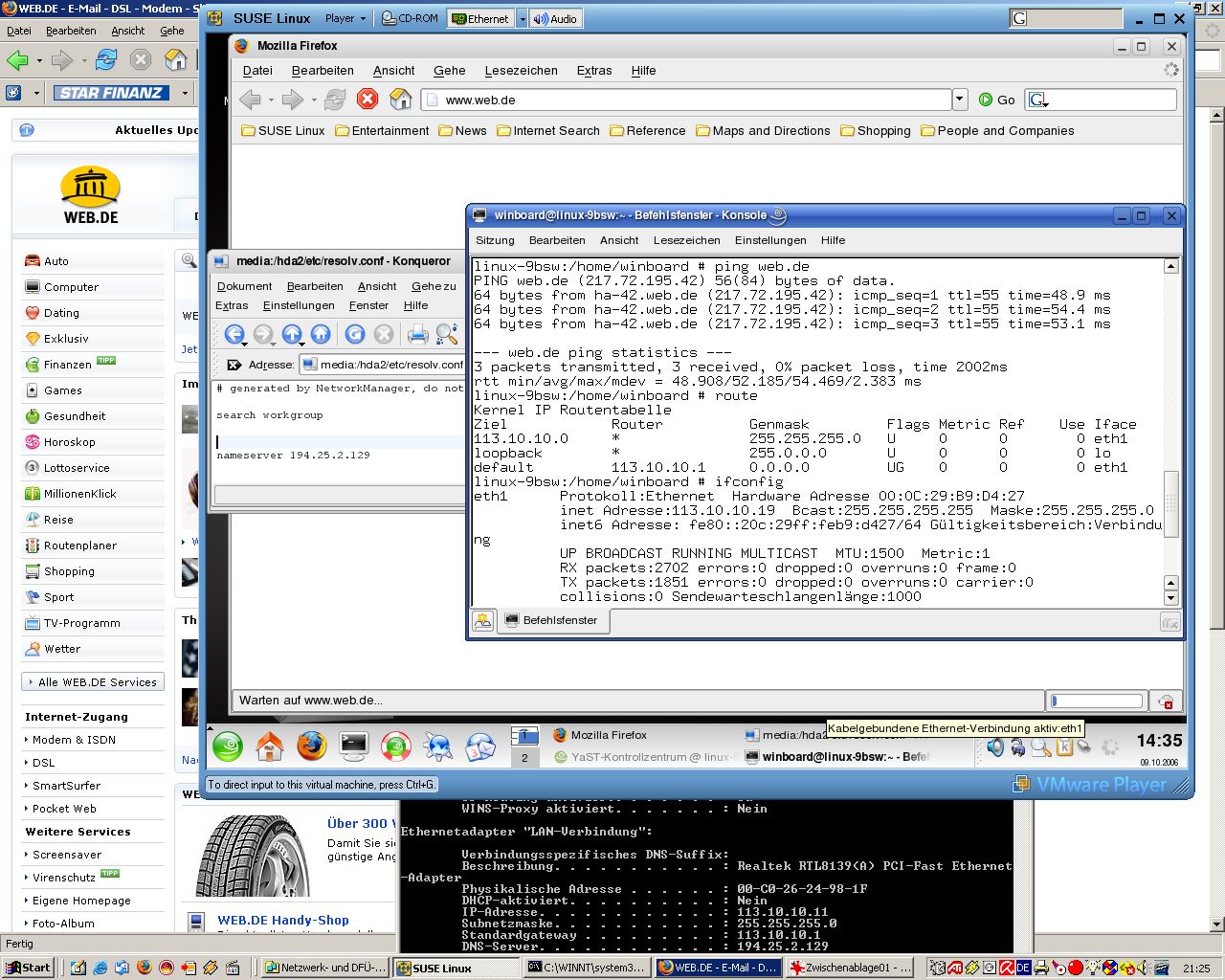Click the reload icon in SUSE Firefox toolbar

[x=335, y=99]
